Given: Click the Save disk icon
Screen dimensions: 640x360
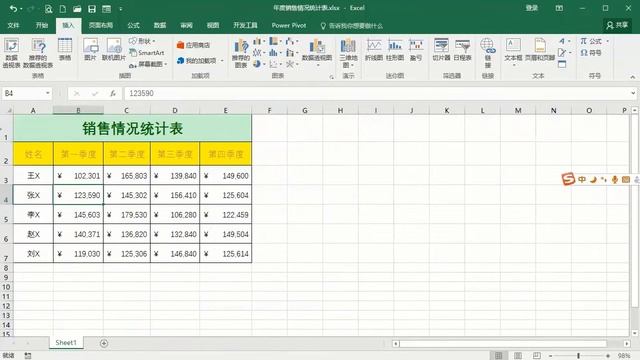Looking at the screenshot, I should point(92,9).
